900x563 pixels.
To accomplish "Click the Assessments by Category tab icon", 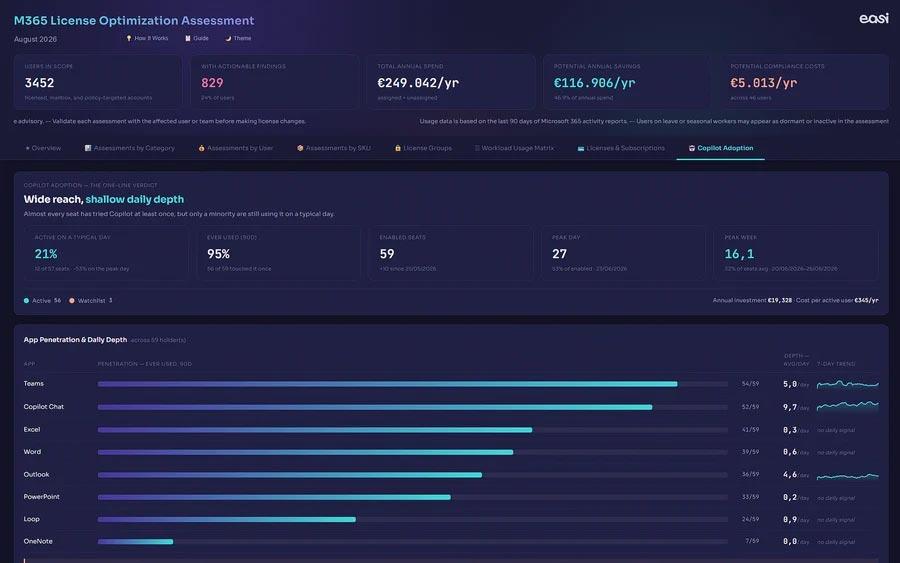I will pyautogui.click(x=88, y=148).
